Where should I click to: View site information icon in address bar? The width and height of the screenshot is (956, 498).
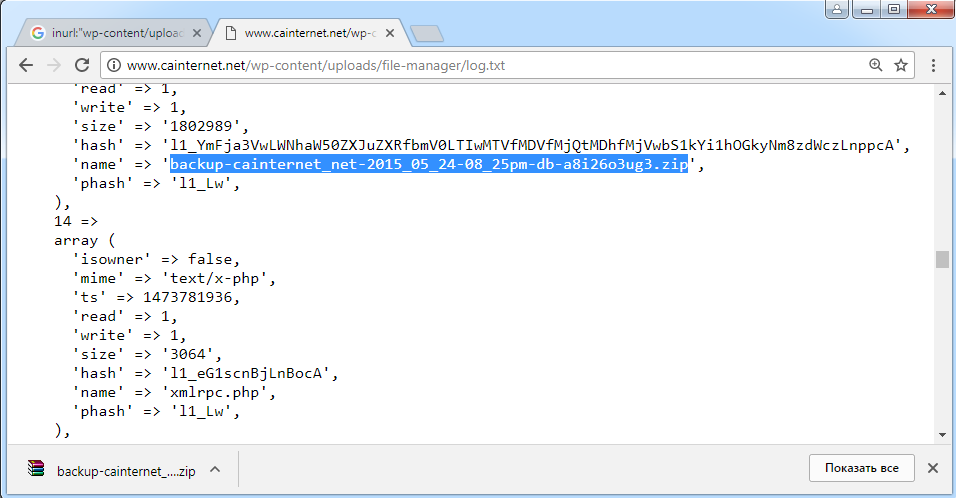click(114, 65)
